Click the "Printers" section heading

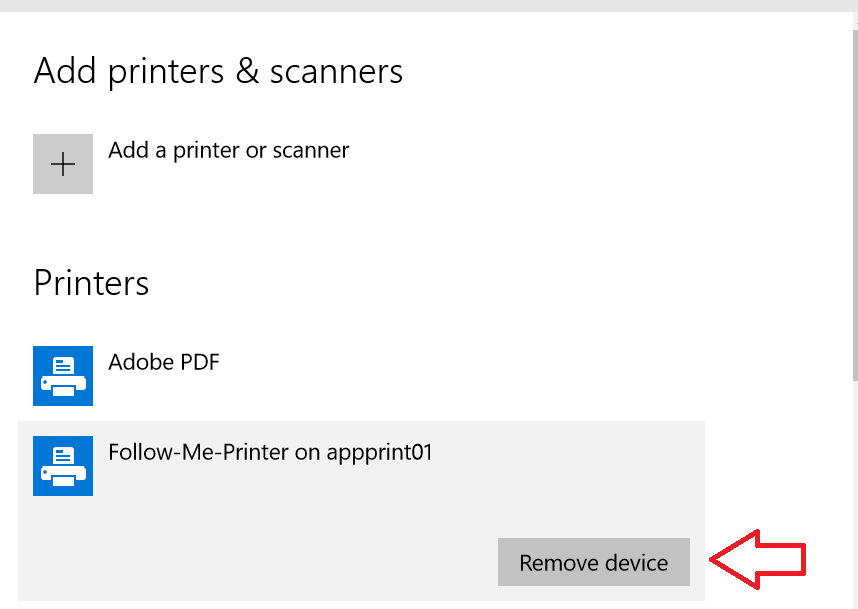coord(91,283)
